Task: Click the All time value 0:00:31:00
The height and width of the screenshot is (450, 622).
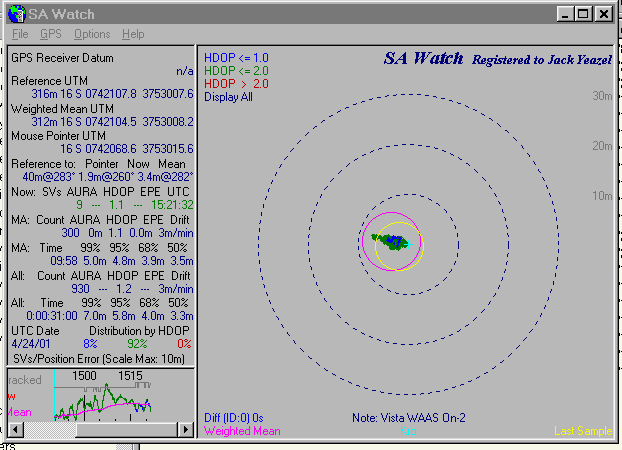Action: click(52, 316)
